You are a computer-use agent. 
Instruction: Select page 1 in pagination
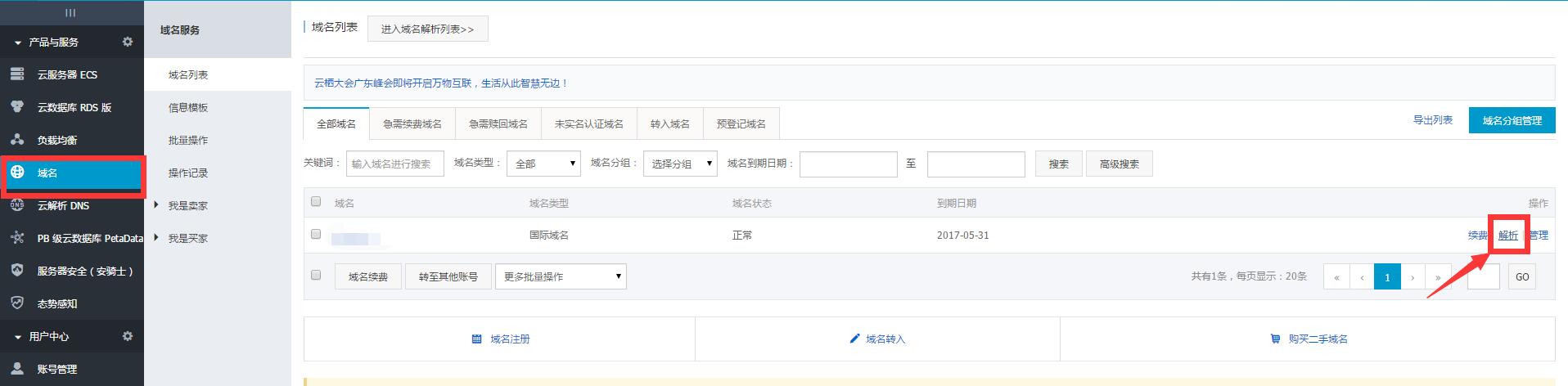(x=1387, y=276)
